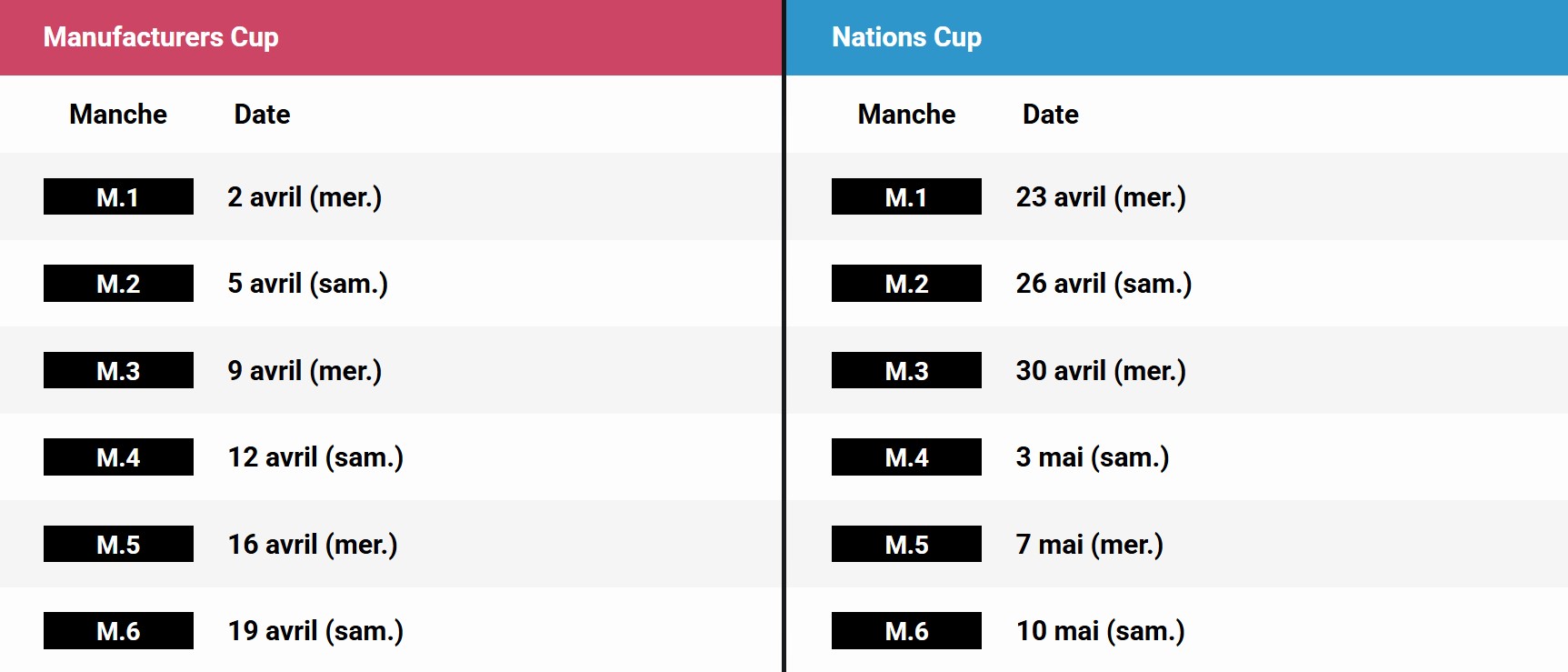This screenshot has height=672, width=1568.
Task: Click the 10 mai (sam.) date text
Action: [1100, 631]
